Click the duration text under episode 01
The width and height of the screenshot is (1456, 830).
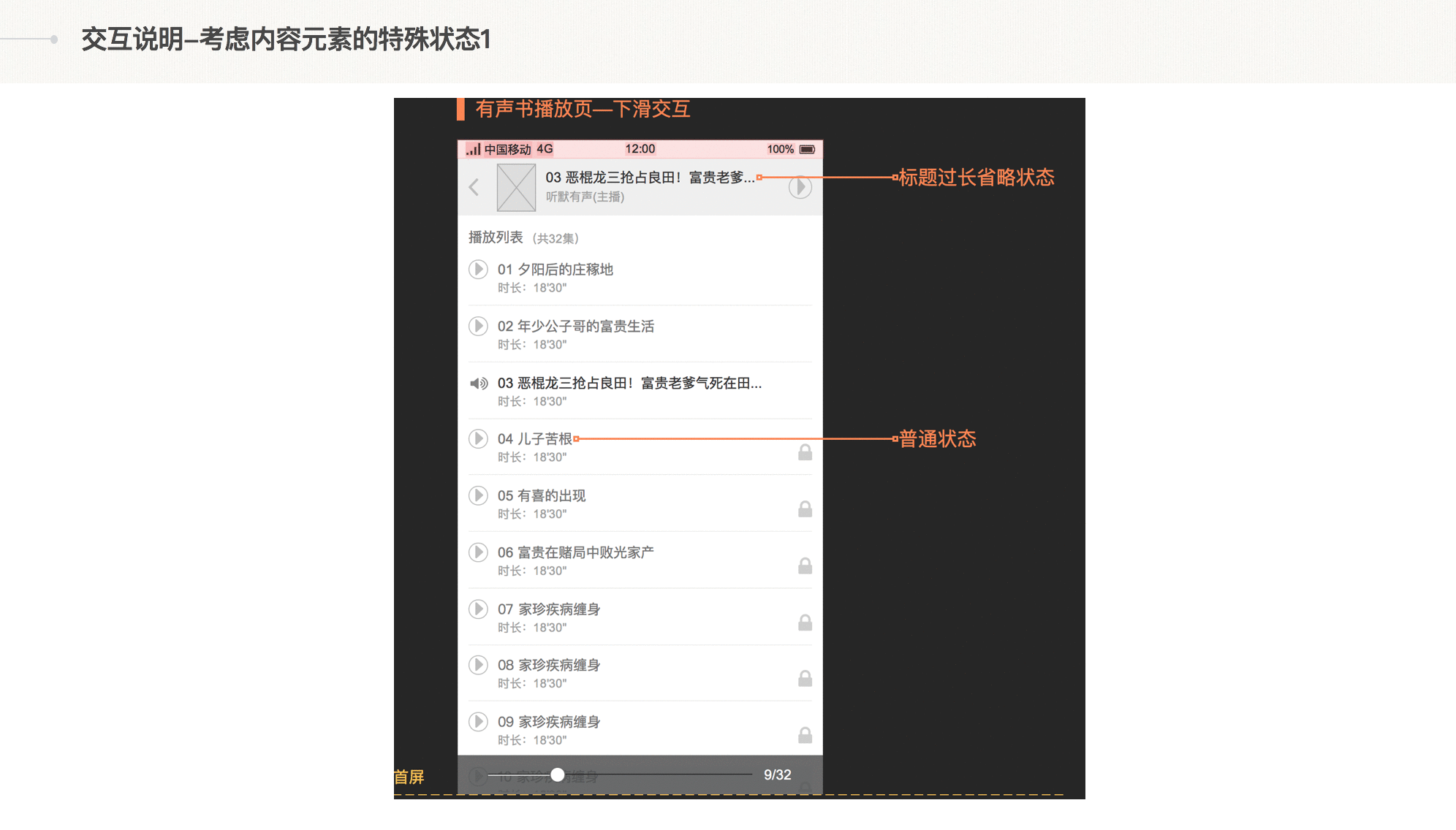point(532,288)
